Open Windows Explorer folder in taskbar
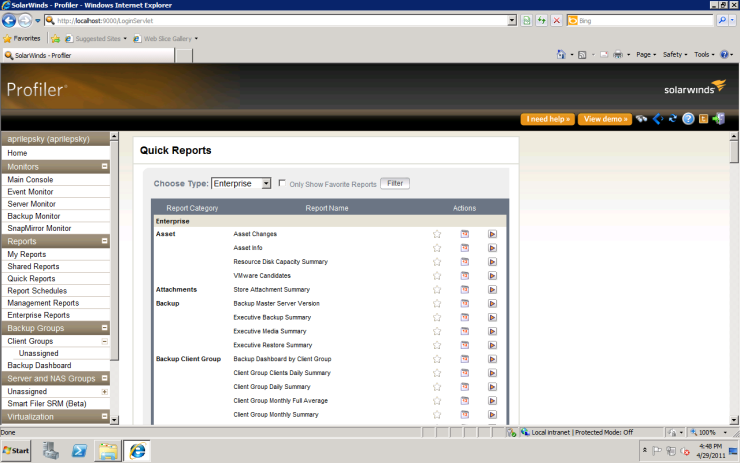The height and width of the screenshot is (463, 740). tap(108, 451)
